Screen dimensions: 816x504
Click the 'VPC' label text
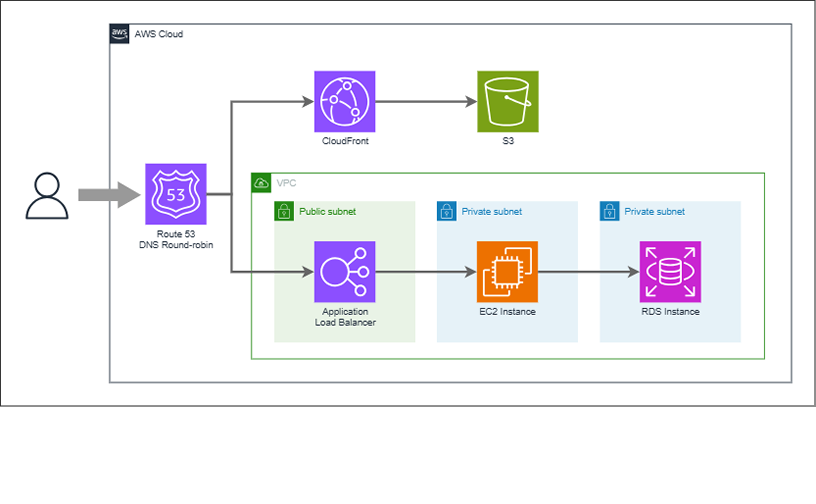pos(286,183)
